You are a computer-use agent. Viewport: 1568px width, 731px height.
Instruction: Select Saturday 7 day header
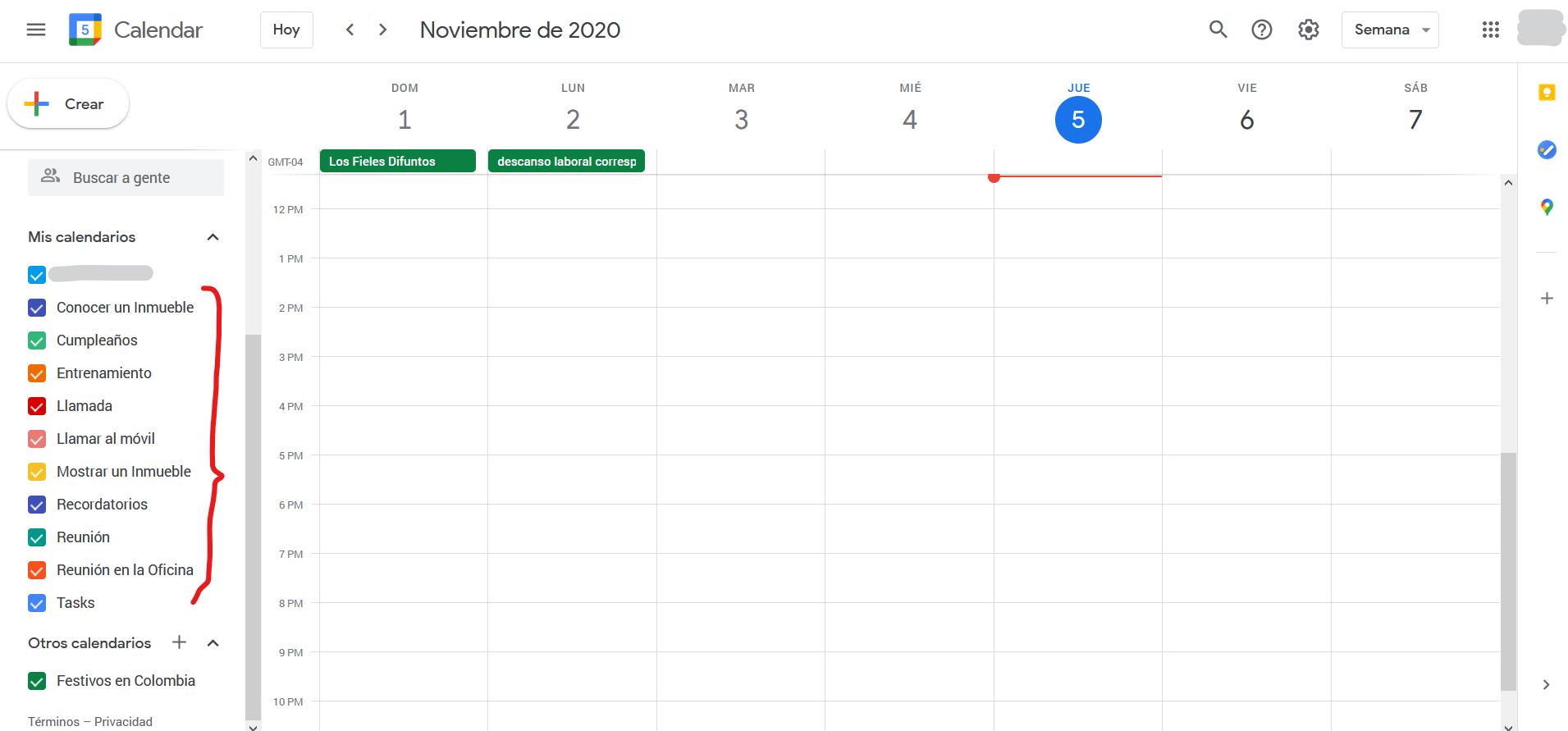pos(1415,120)
